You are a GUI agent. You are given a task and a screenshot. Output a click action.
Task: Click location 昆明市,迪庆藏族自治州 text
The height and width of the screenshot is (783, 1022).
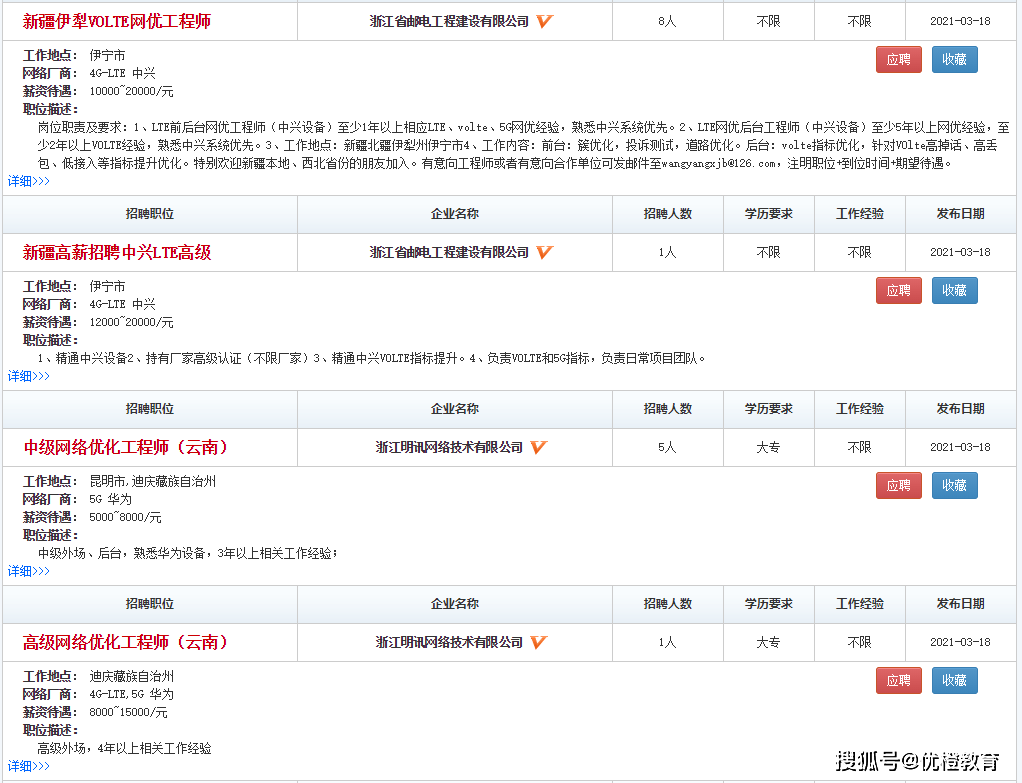click(153, 481)
